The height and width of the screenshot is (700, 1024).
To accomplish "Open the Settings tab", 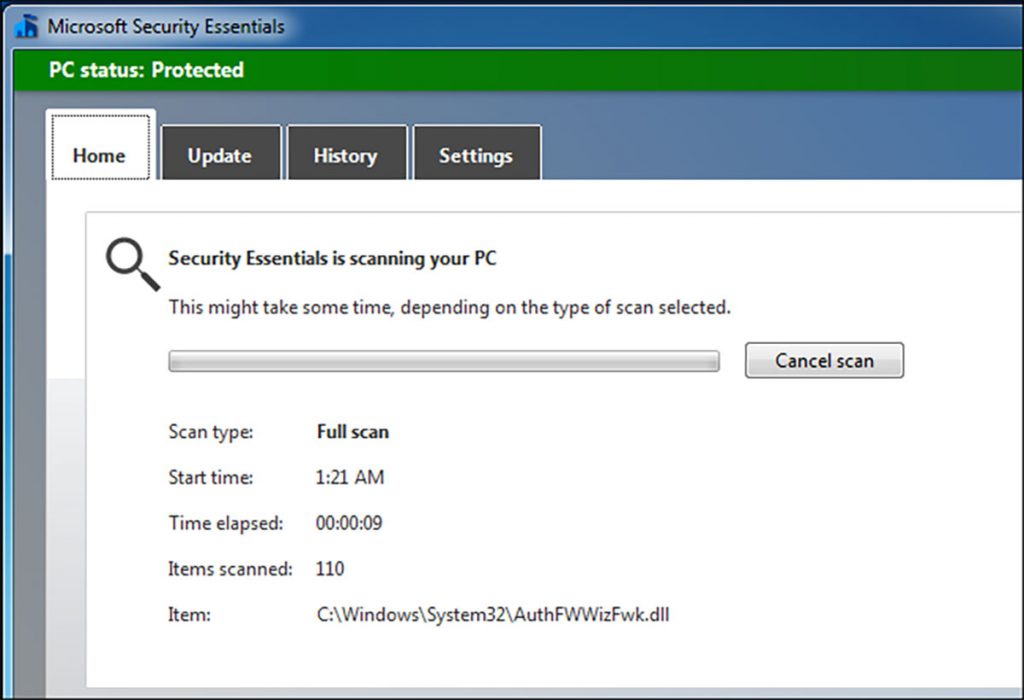I will 476,155.
